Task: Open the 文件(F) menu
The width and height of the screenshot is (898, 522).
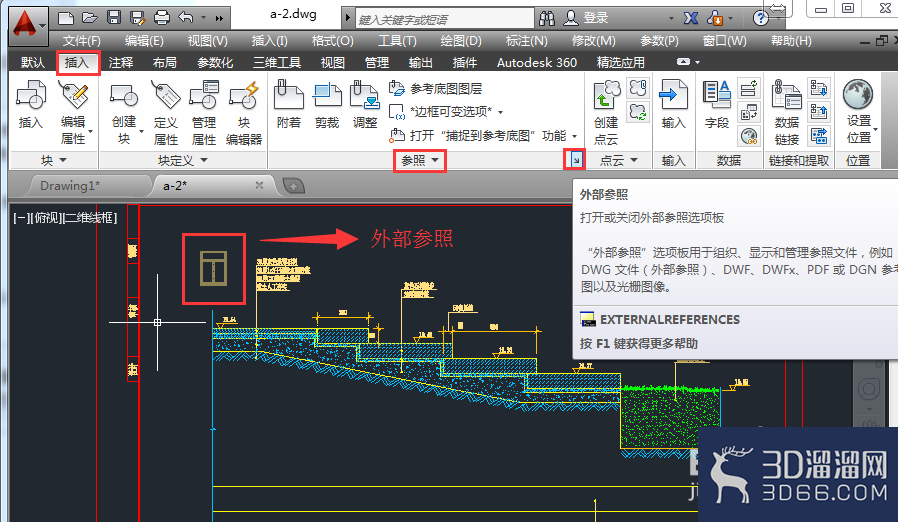Action: click(x=81, y=41)
